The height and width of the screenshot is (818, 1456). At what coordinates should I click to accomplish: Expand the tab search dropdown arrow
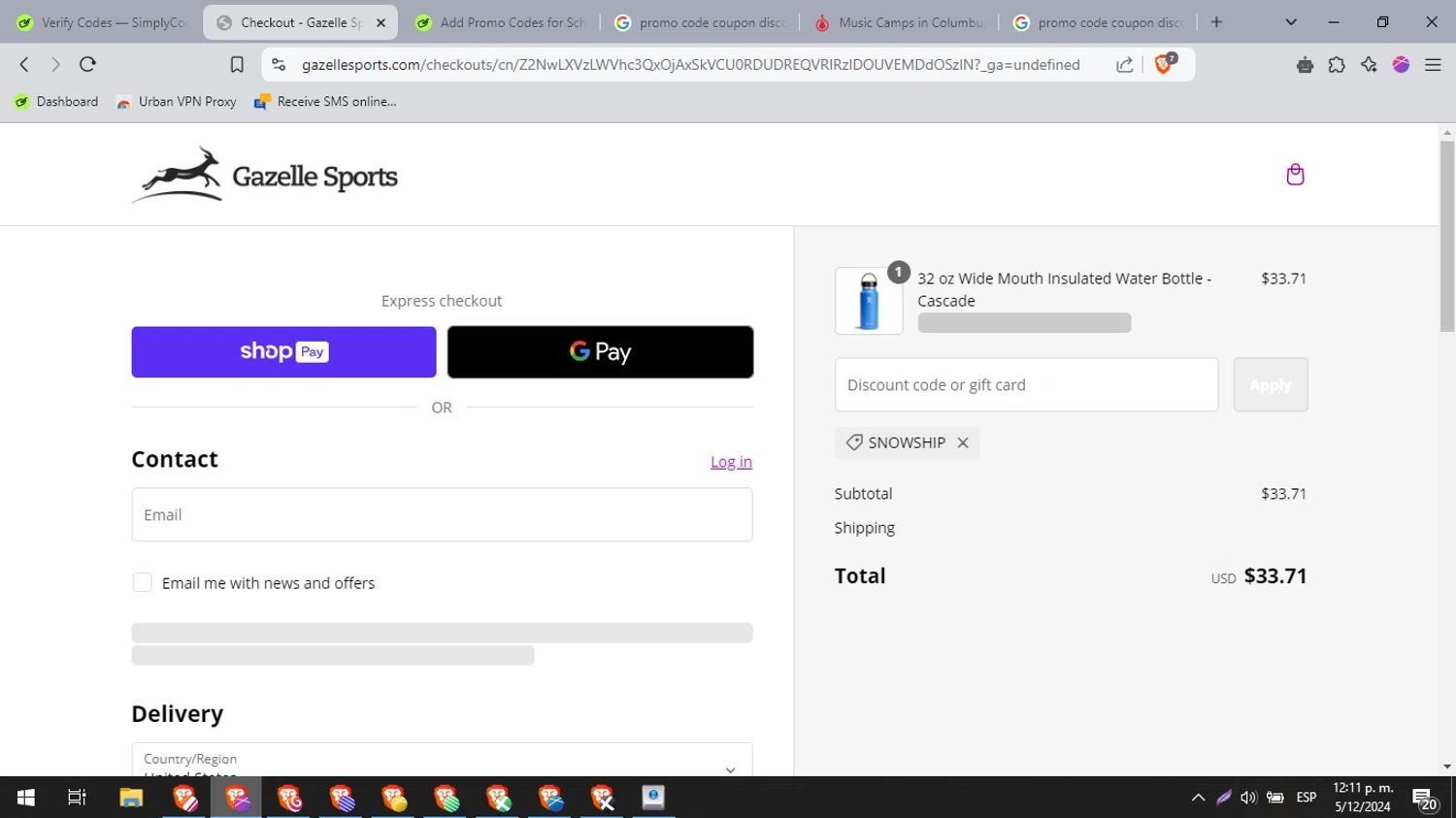pyautogui.click(x=1291, y=22)
